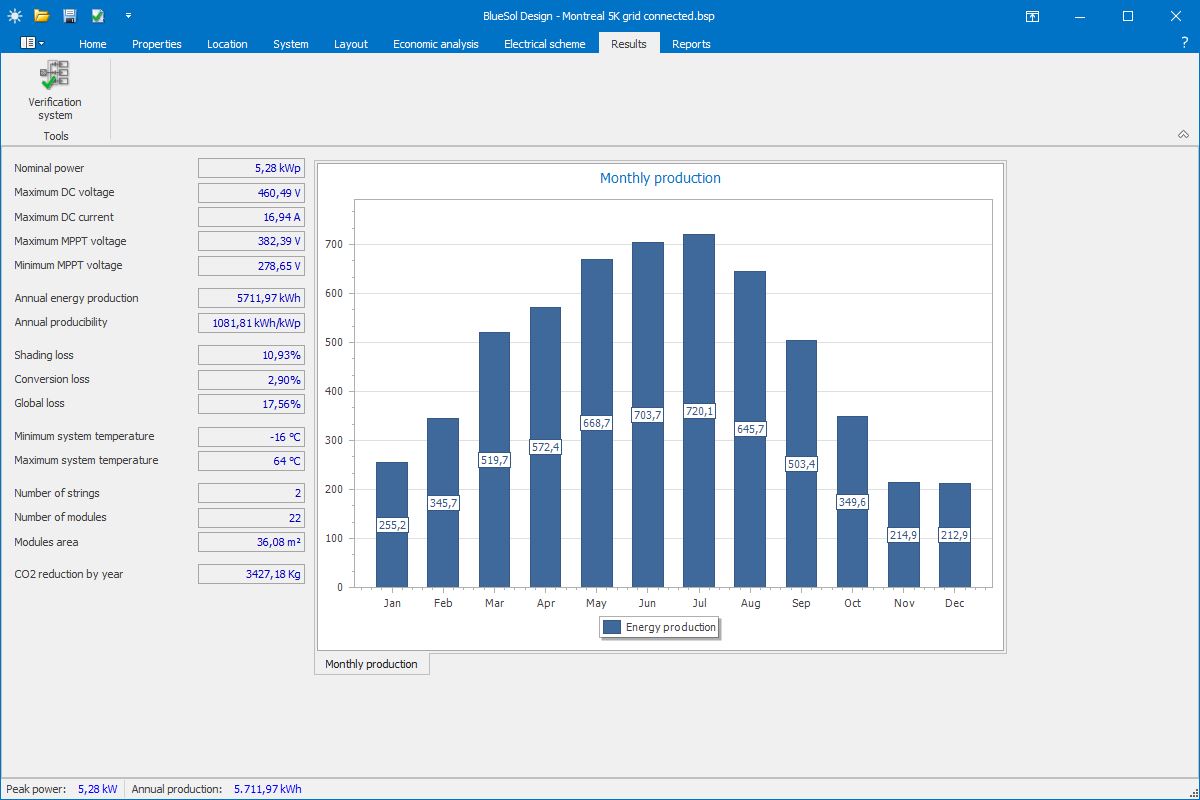Click the Maximum DC current value 16,94 A
Screen dimensions: 1200x800
(x=251, y=217)
